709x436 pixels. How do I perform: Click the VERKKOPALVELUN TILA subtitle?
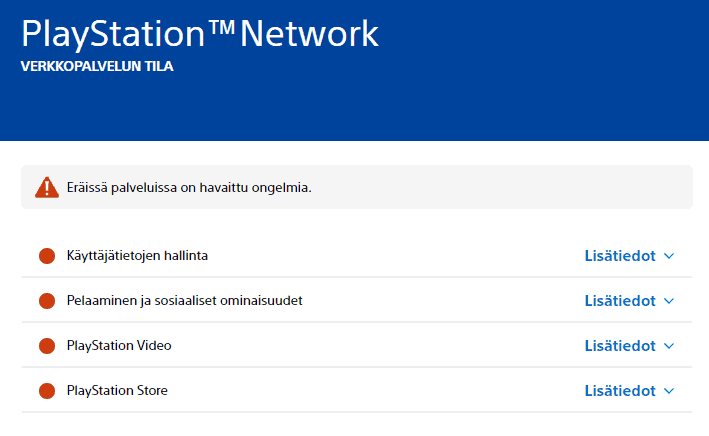tap(97, 66)
